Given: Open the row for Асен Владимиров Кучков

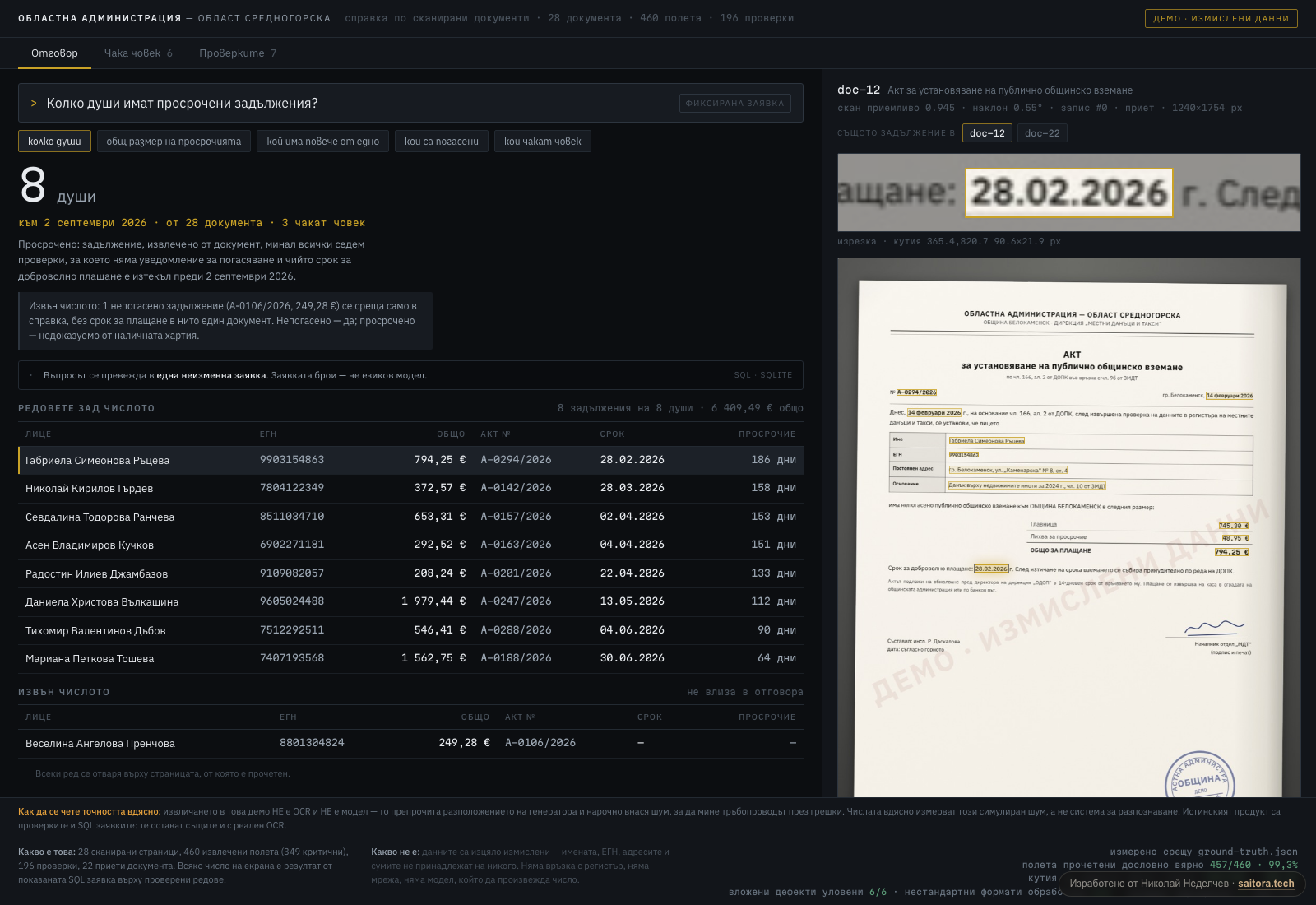Looking at the screenshot, I should click(x=410, y=545).
